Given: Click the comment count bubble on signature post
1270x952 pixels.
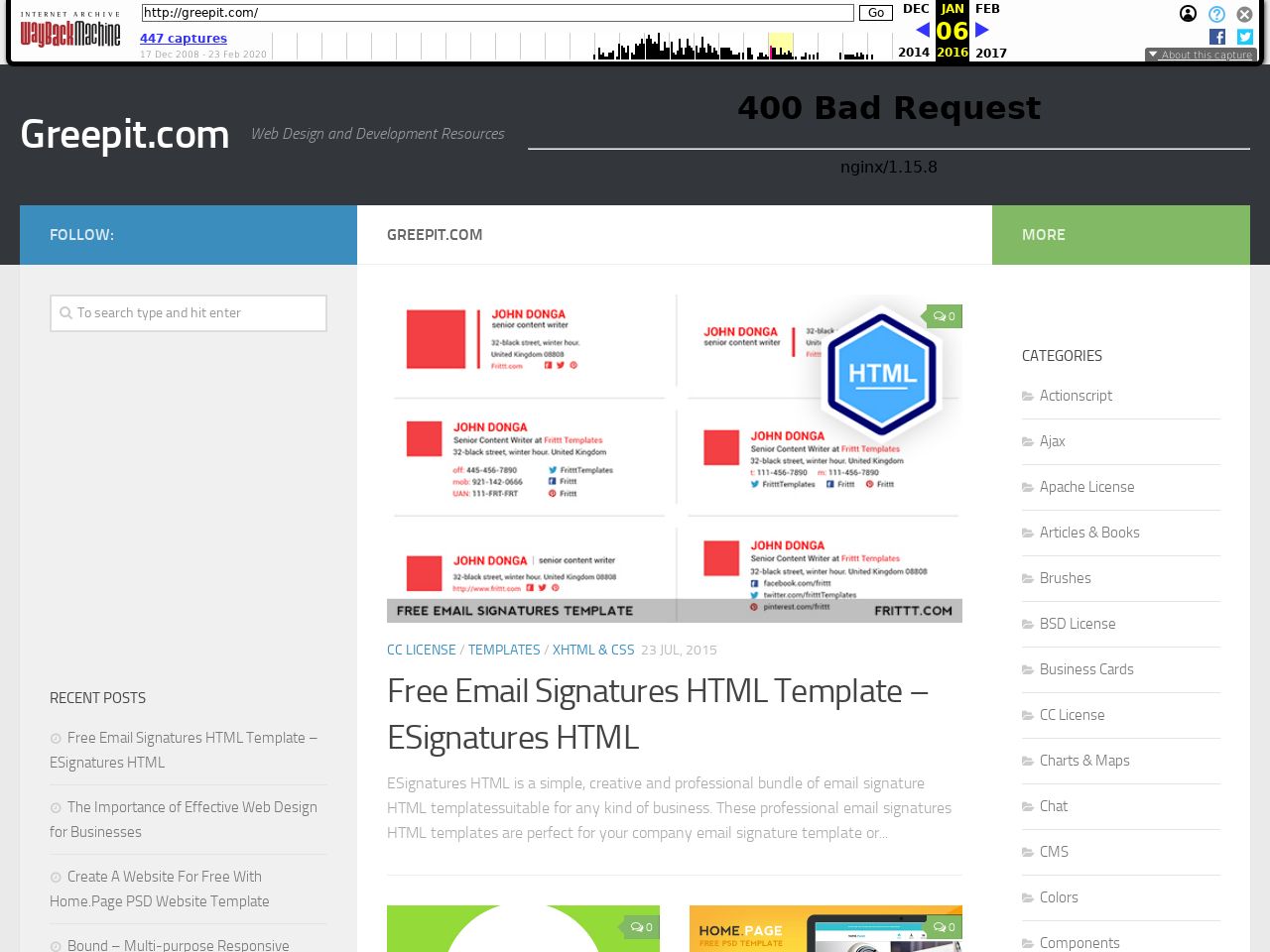Looking at the screenshot, I should (945, 316).
